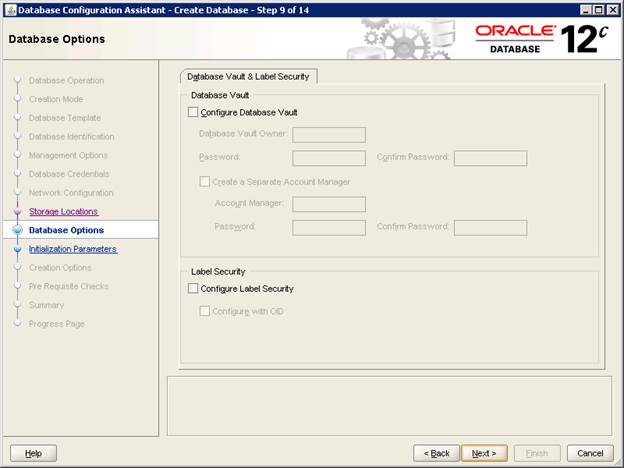Viewport: 624px width, 468px height.
Task: Select the Database Vault & Label Security tab
Action: [x=248, y=76]
